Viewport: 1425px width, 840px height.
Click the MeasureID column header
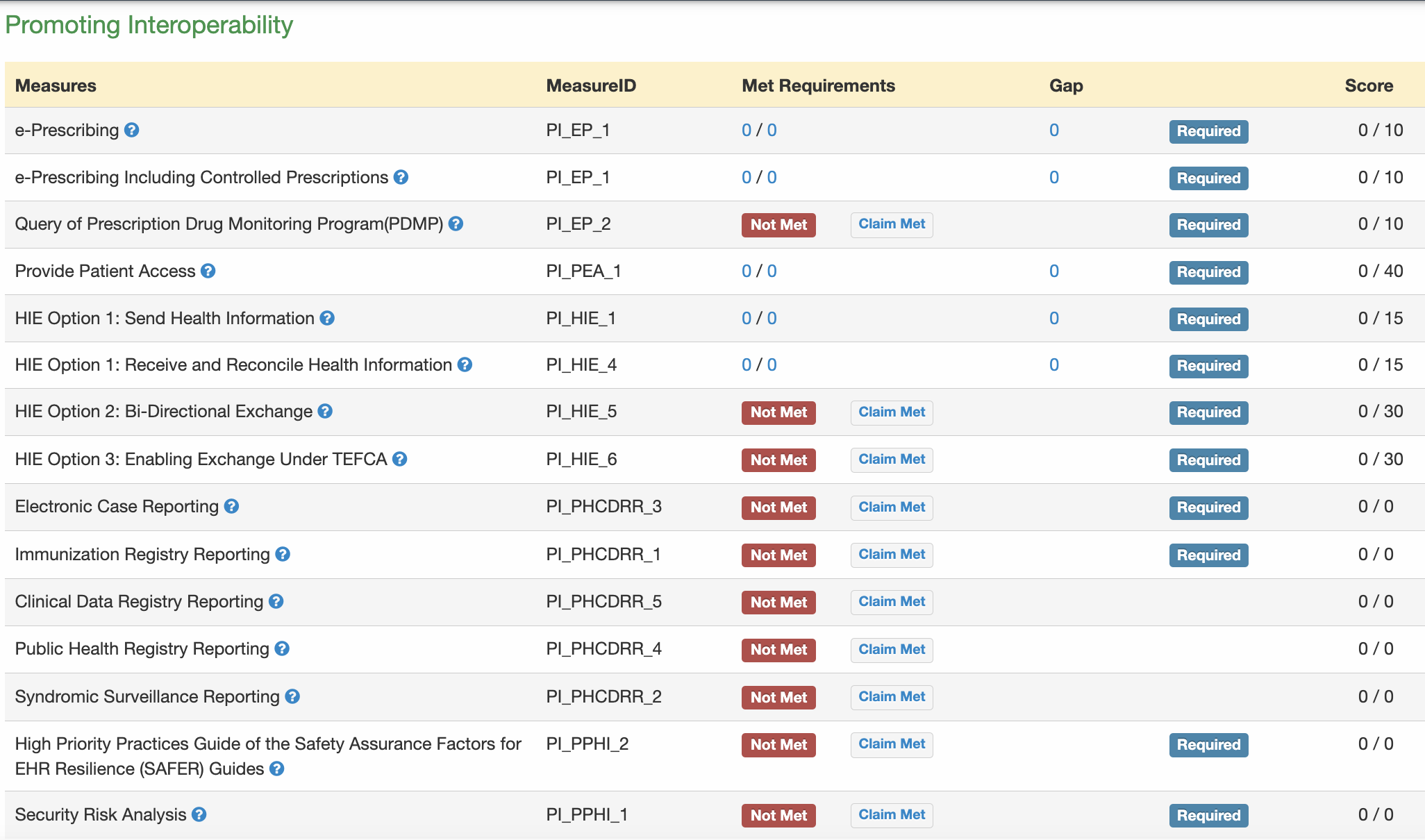tap(591, 85)
